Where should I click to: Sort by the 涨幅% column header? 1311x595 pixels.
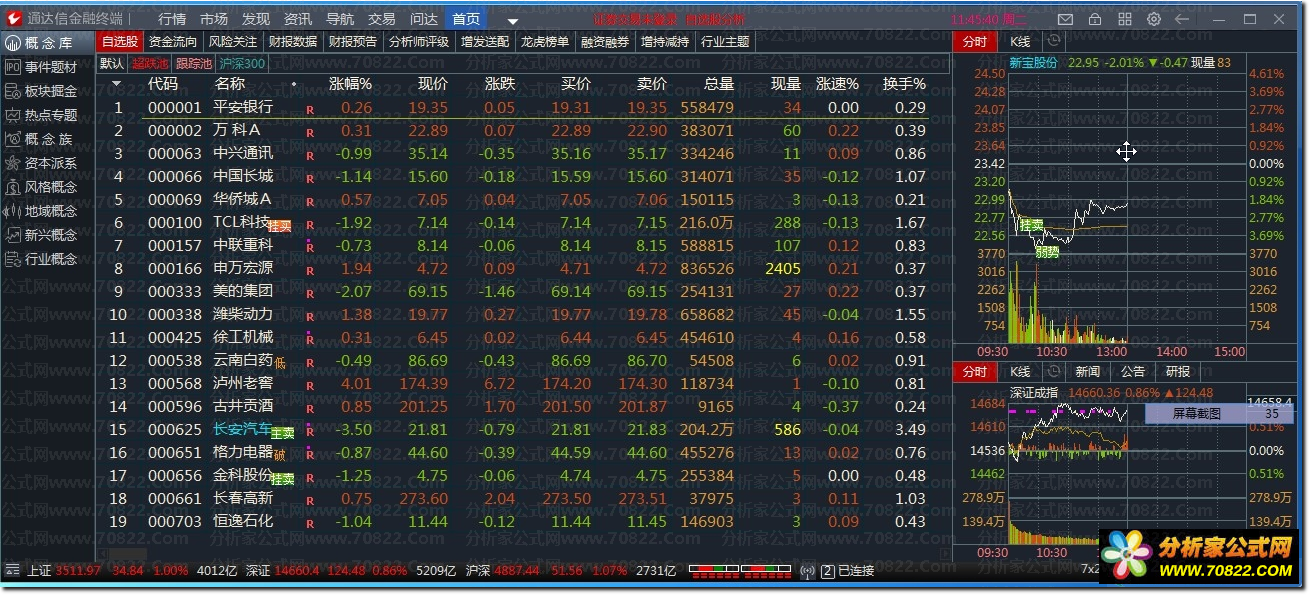click(x=350, y=84)
